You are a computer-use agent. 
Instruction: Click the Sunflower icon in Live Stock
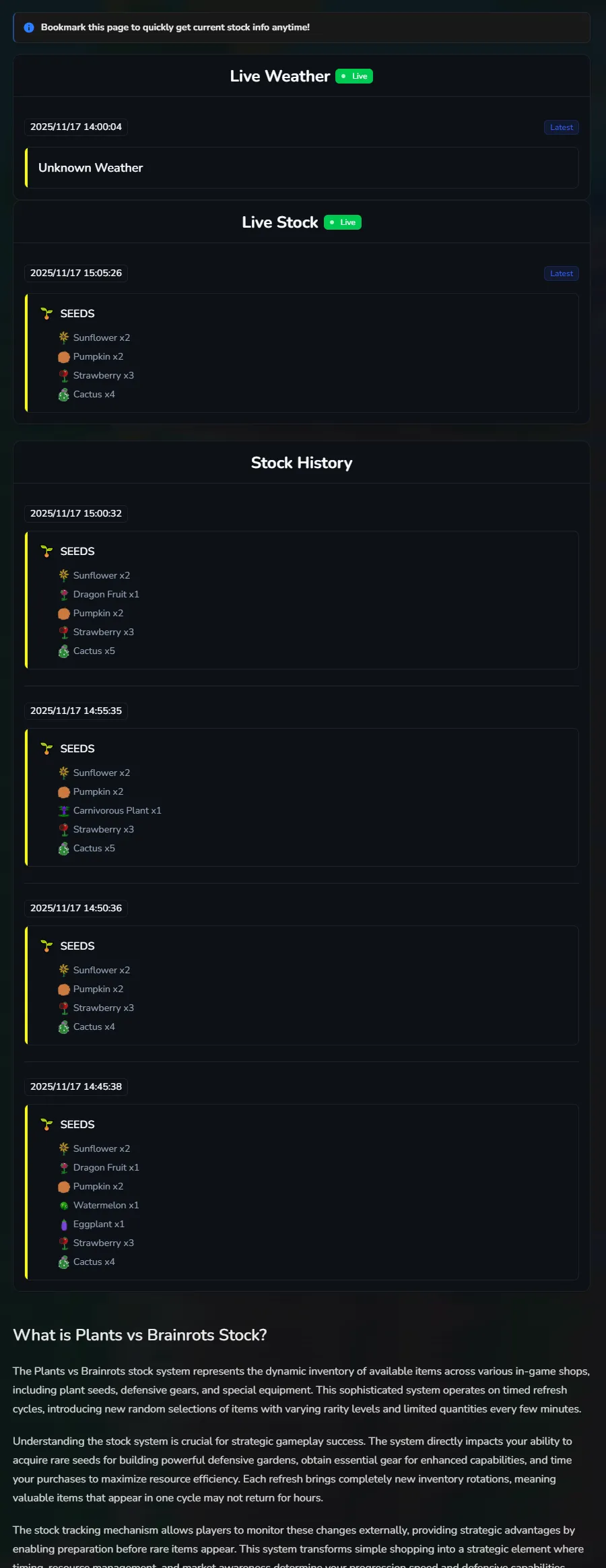click(64, 337)
